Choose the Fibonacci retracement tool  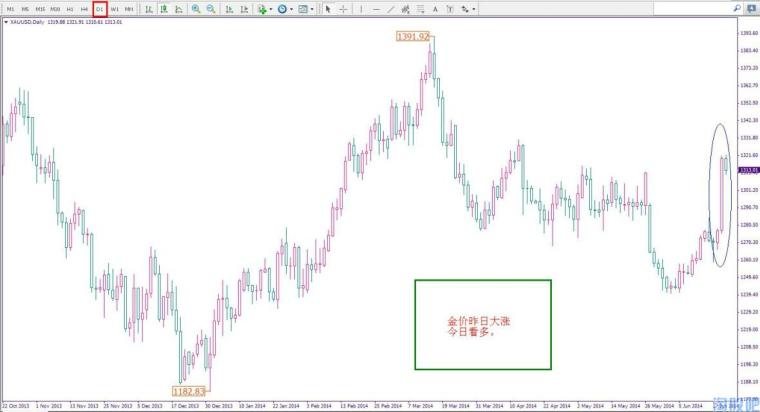(420, 9)
